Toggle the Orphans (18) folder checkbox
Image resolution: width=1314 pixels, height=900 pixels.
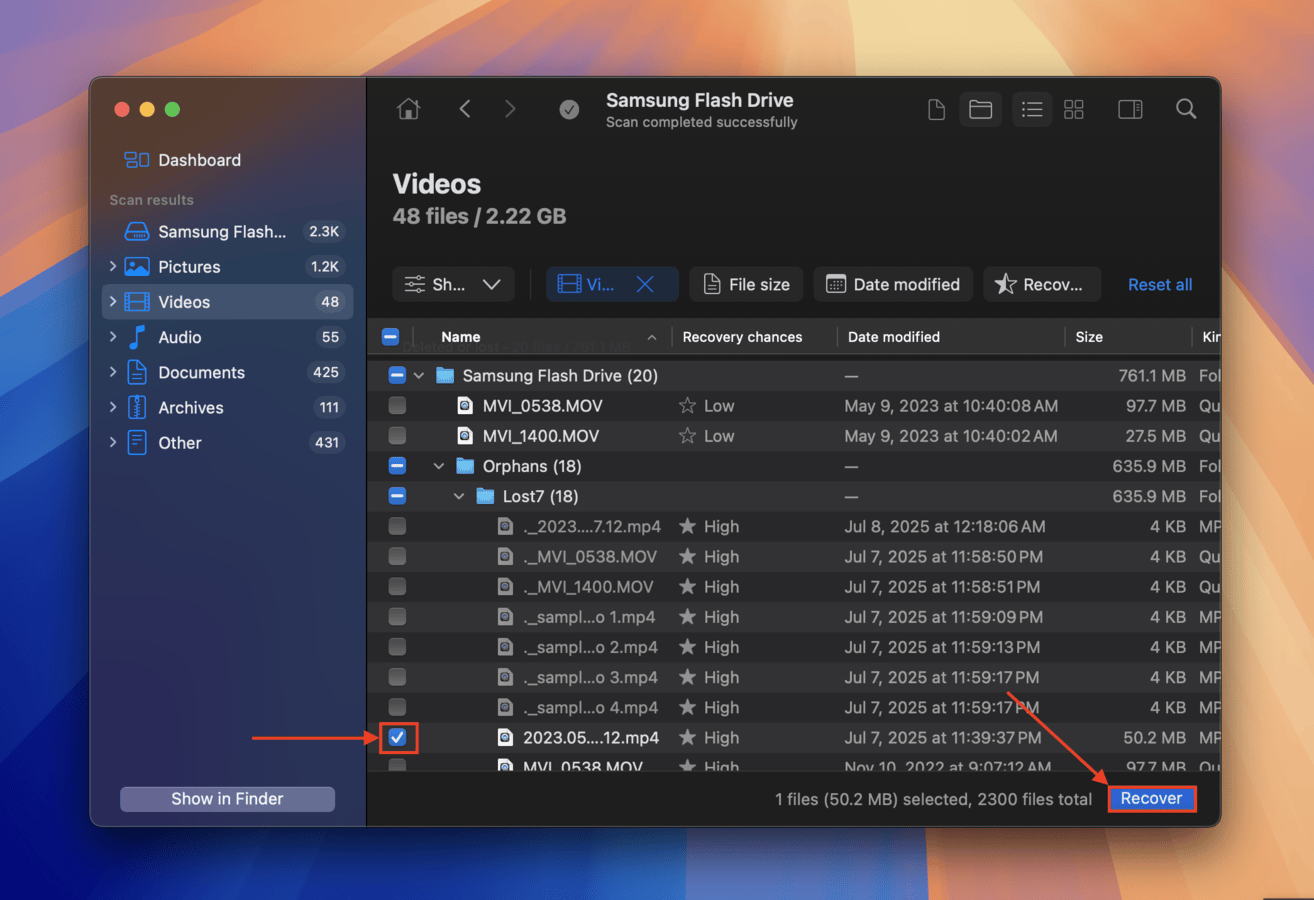coord(397,466)
